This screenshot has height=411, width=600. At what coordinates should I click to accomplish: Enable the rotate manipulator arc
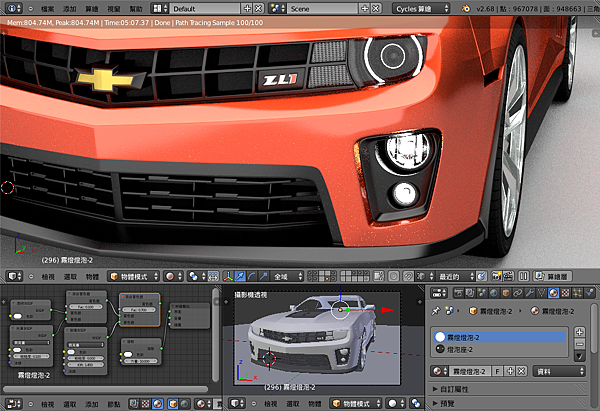click(x=251, y=276)
